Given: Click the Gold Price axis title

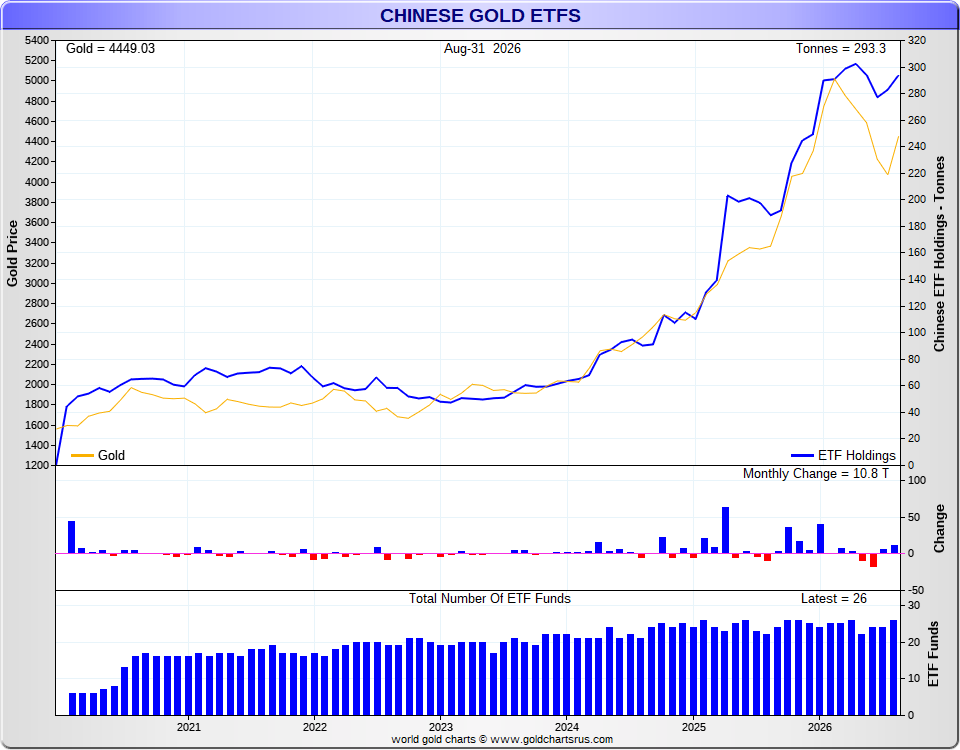Looking at the screenshot, I should [12, 253].
